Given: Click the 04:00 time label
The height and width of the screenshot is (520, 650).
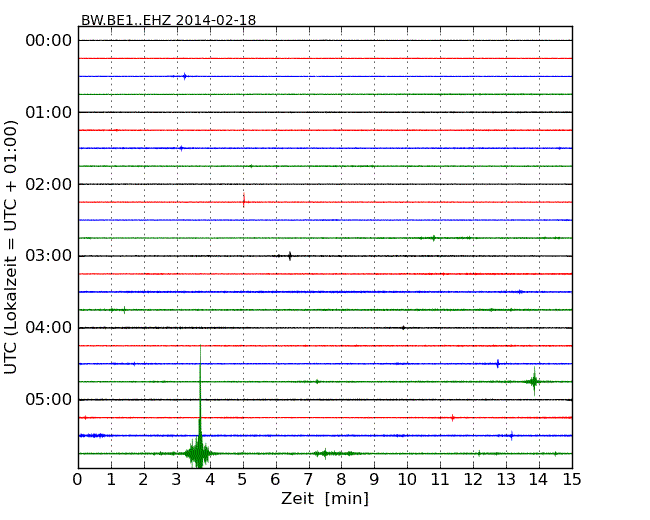Looking at the screenshot, I should 49,328.
